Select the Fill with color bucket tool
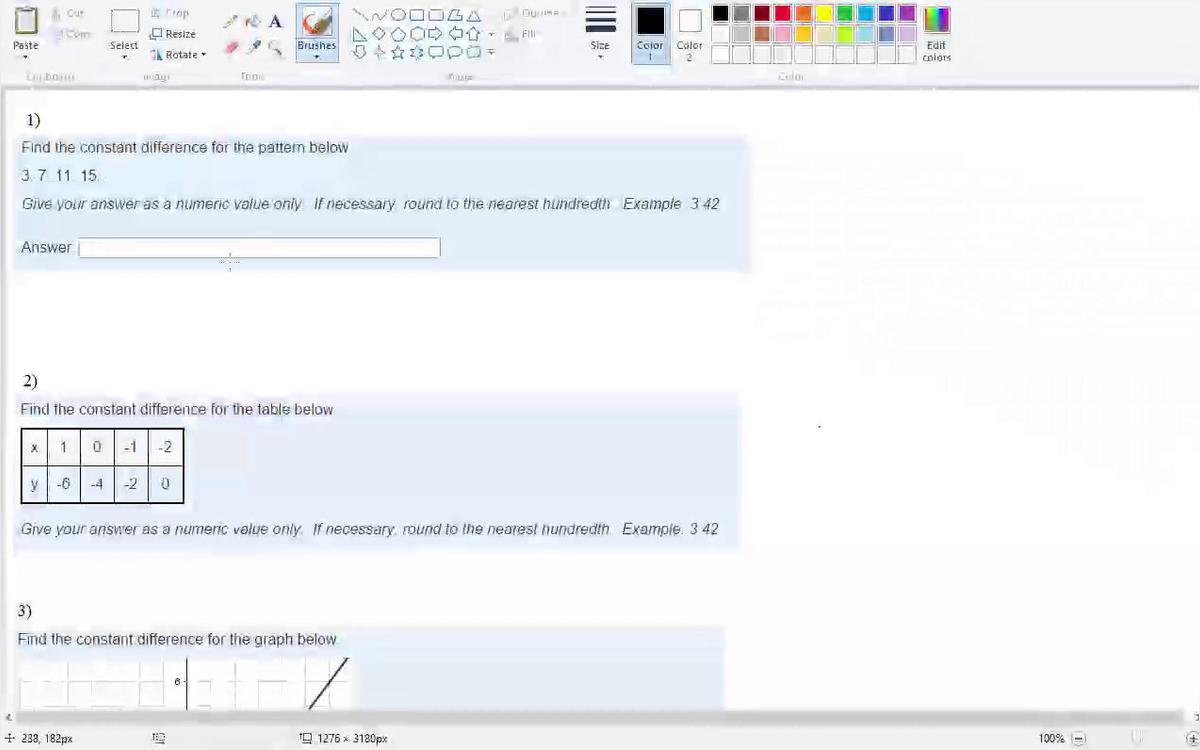 253,21
